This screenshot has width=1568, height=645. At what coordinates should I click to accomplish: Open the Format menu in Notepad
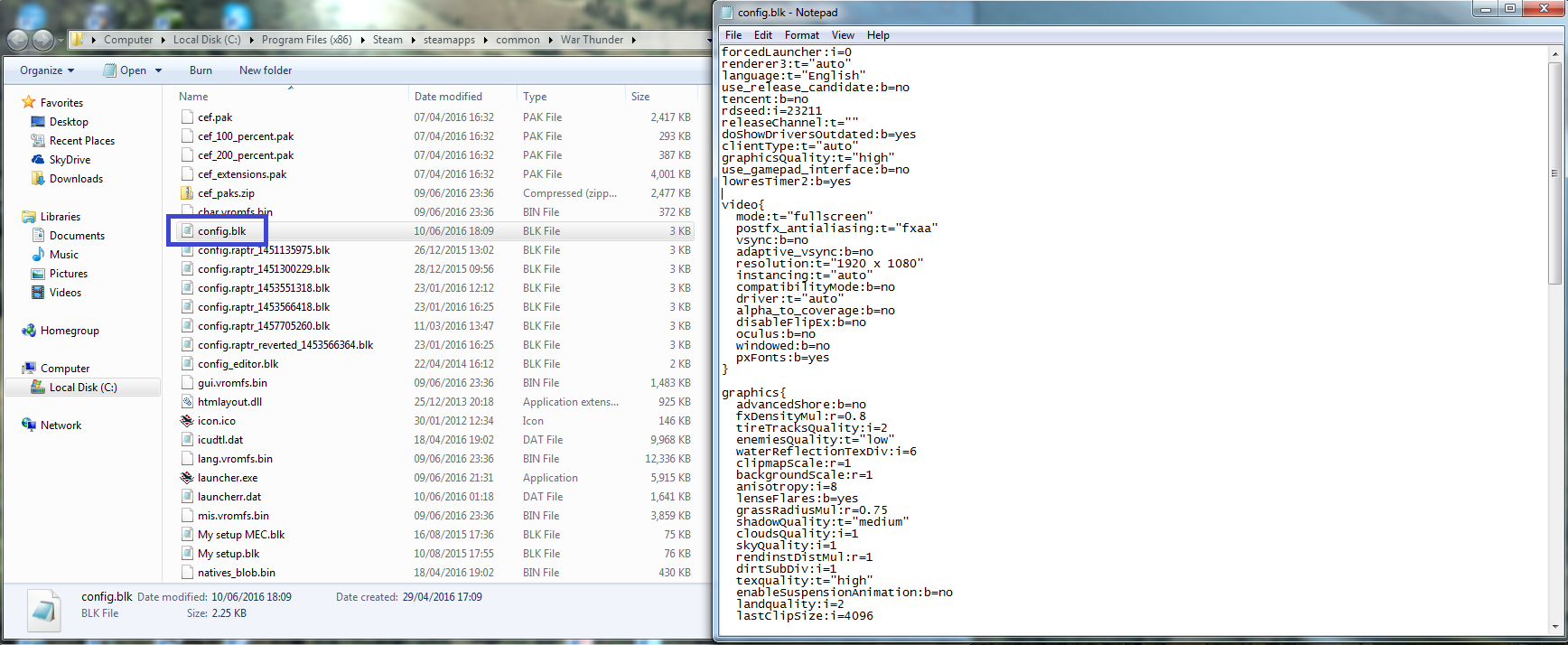click(x=801, y=35)
